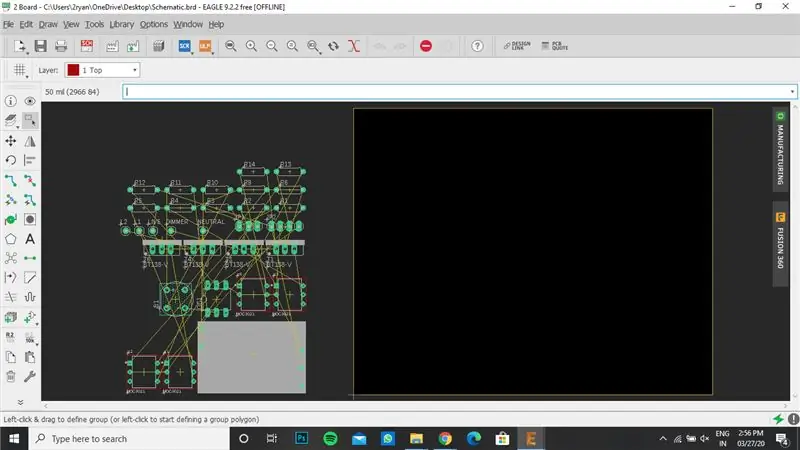Open the Library menu
Viewport: 800px width, 450px height.
point(121,24)
